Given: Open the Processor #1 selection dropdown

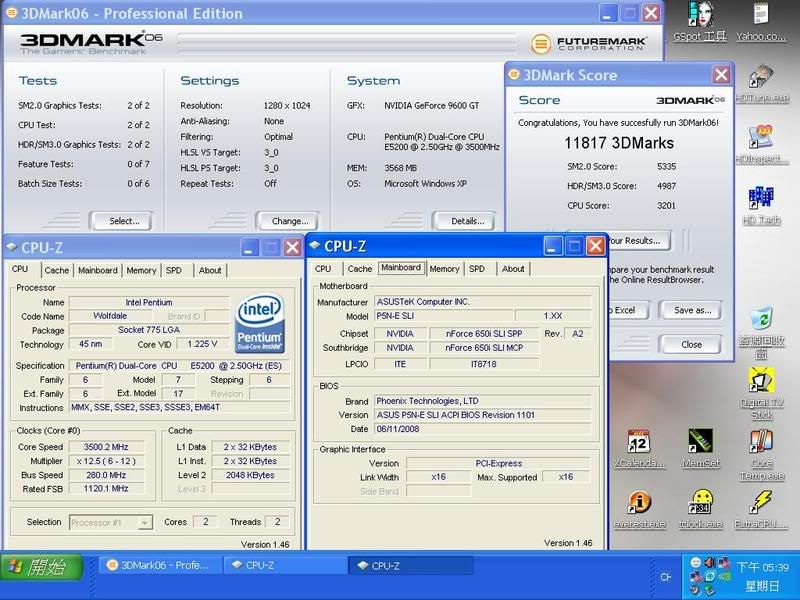Looking at the screenshot, I should tap(111, 522).
